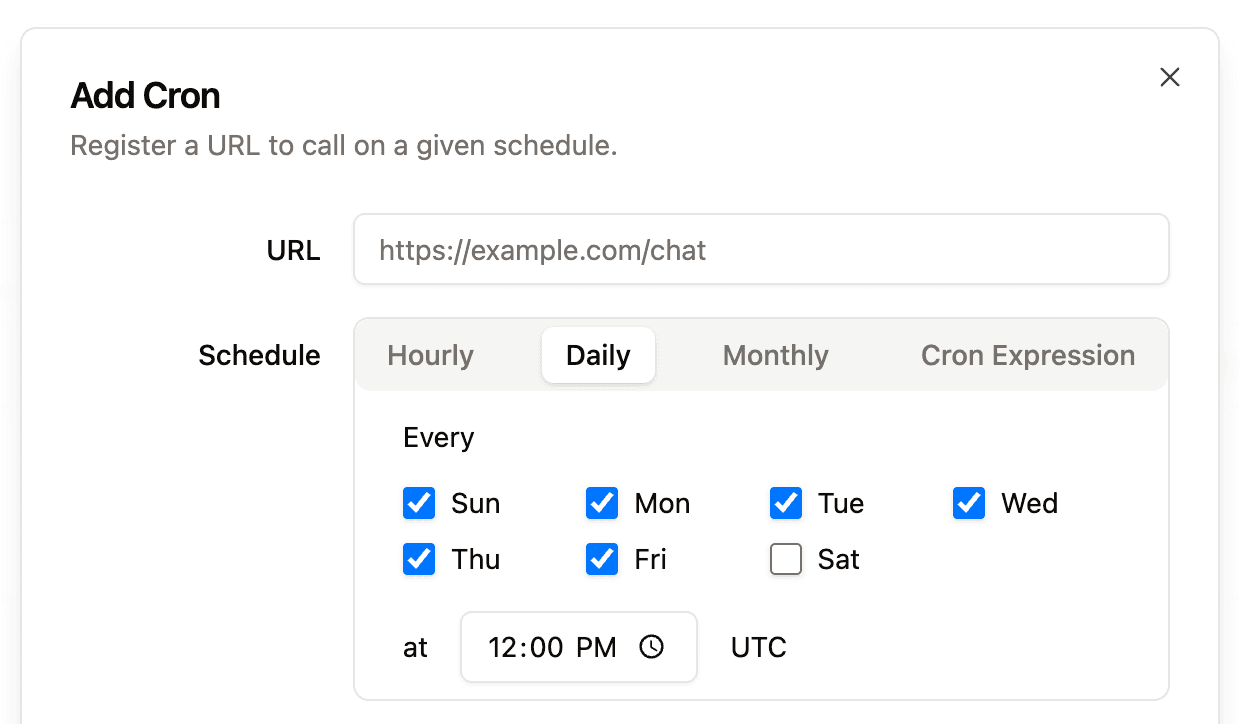
Task: Click the placeholder text https://example.com/chat
Action: pyautogui.click(x=541, y=251)
